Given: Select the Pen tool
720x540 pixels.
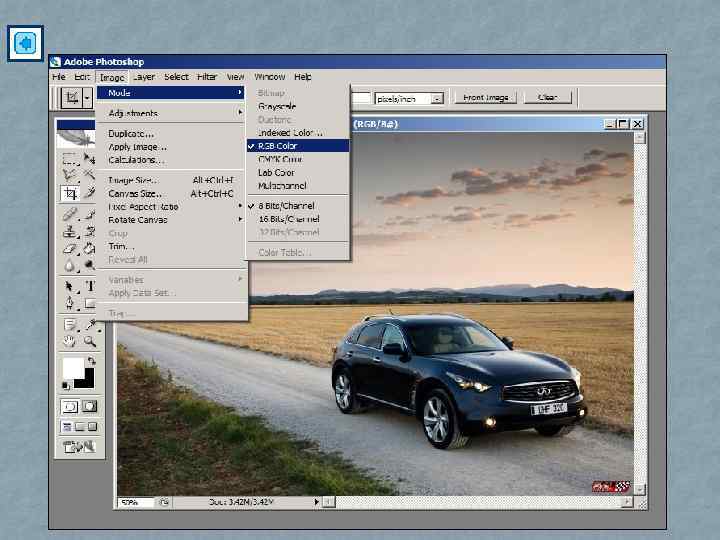Looking at the screenshot, I should [x=69, y=303].
